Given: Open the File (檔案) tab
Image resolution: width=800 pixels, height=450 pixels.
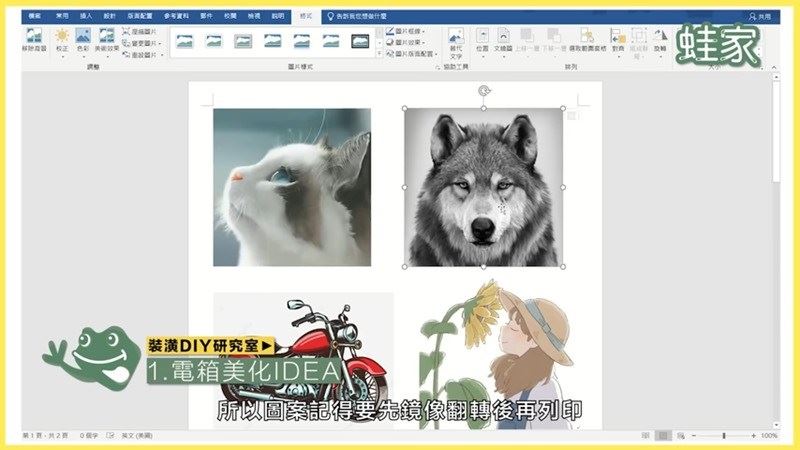Looking at the screenshot, I should [x=35, y=17].
